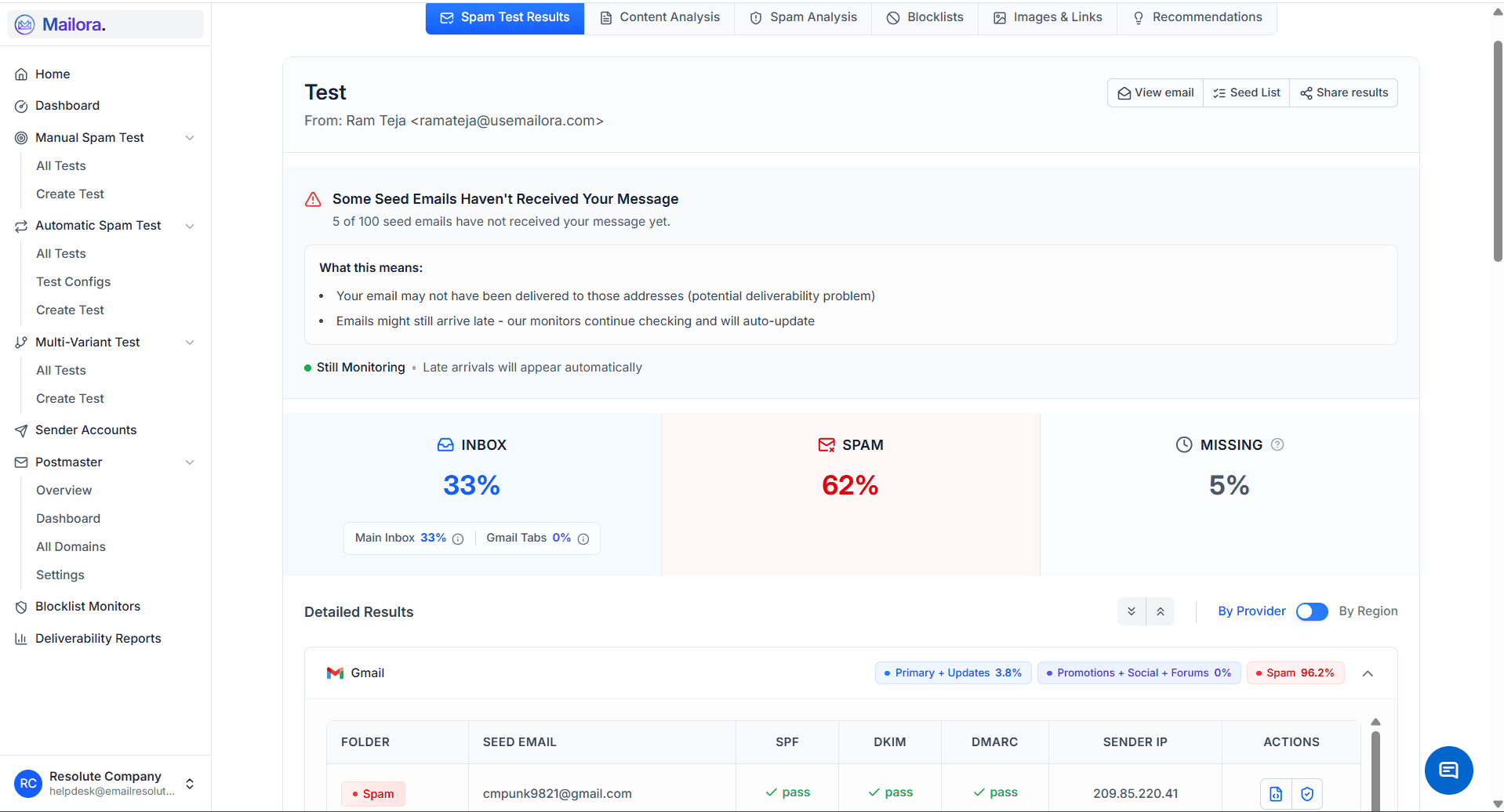
Task: Click the Spam 96.2% badge
Action: tap(1295, 672)
